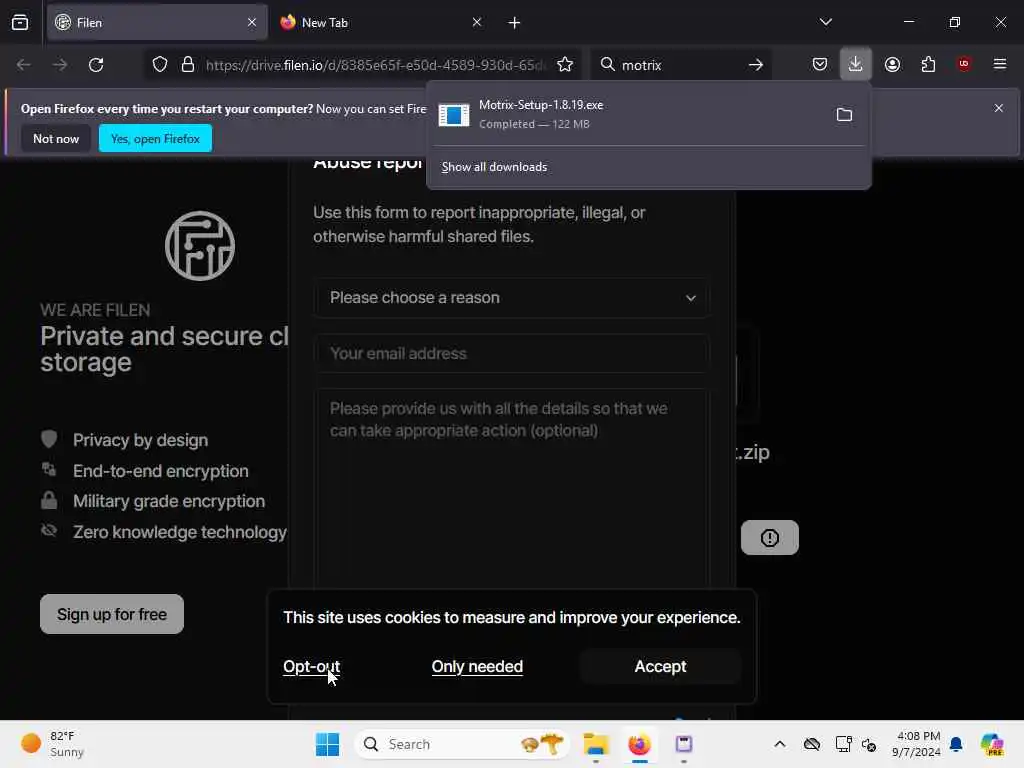The image size is (1024, 768).
Task: Open the uBlock Origin extension icon
Action: [x=964, y=64]
